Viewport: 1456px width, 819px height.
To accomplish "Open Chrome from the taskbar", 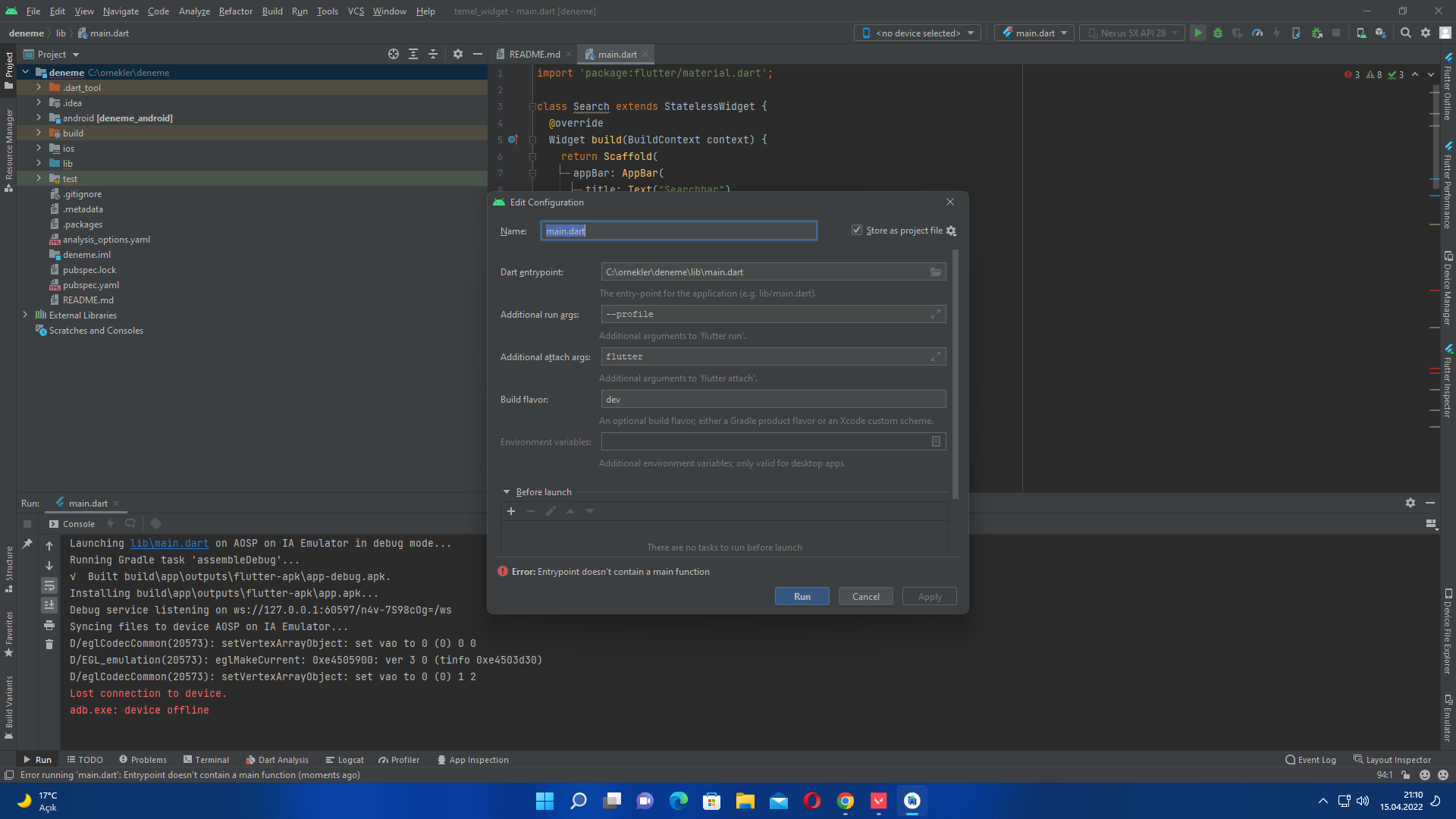I will click(845, 801).
